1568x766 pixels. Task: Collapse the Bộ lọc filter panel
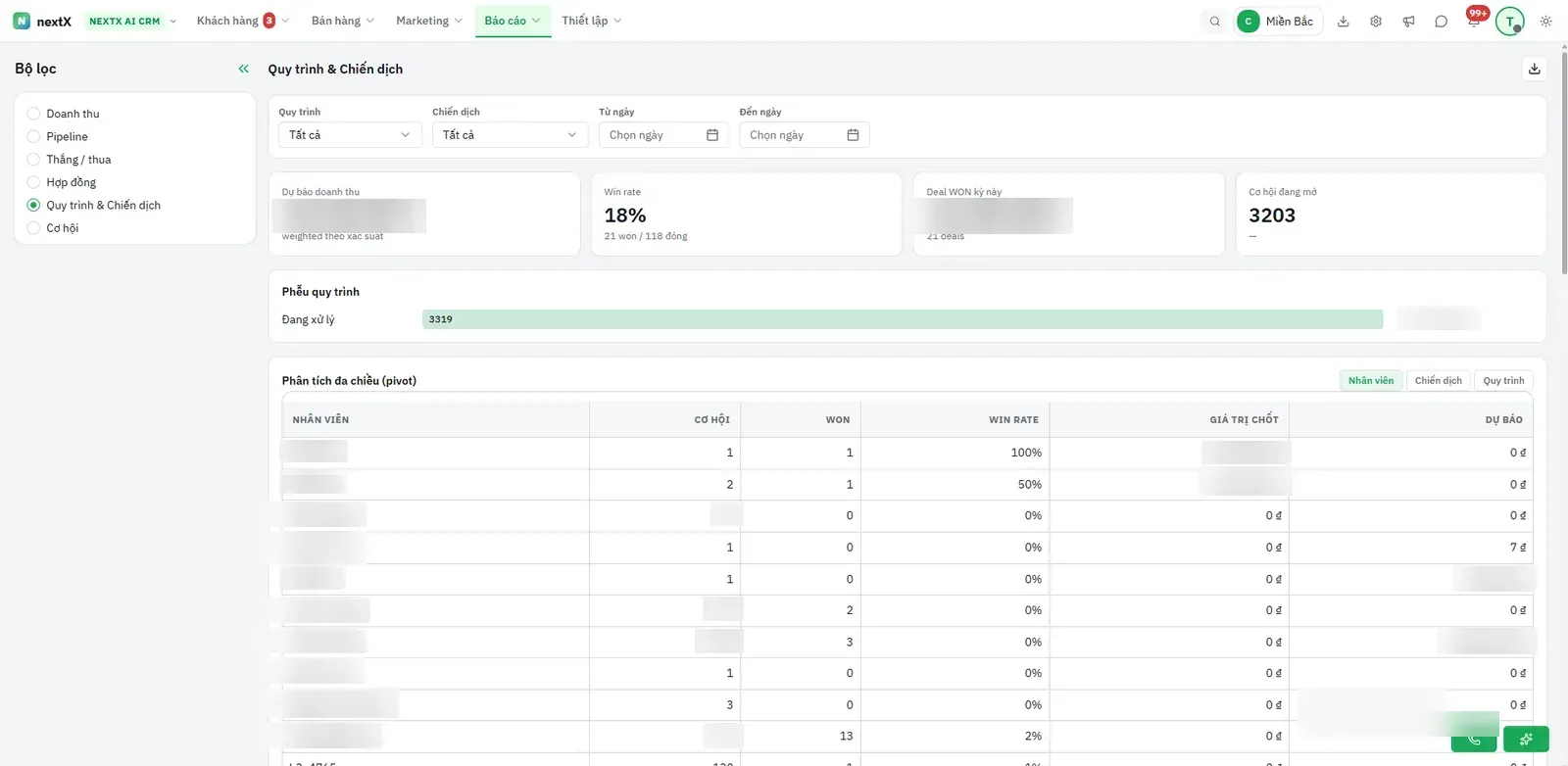point(244,69)
